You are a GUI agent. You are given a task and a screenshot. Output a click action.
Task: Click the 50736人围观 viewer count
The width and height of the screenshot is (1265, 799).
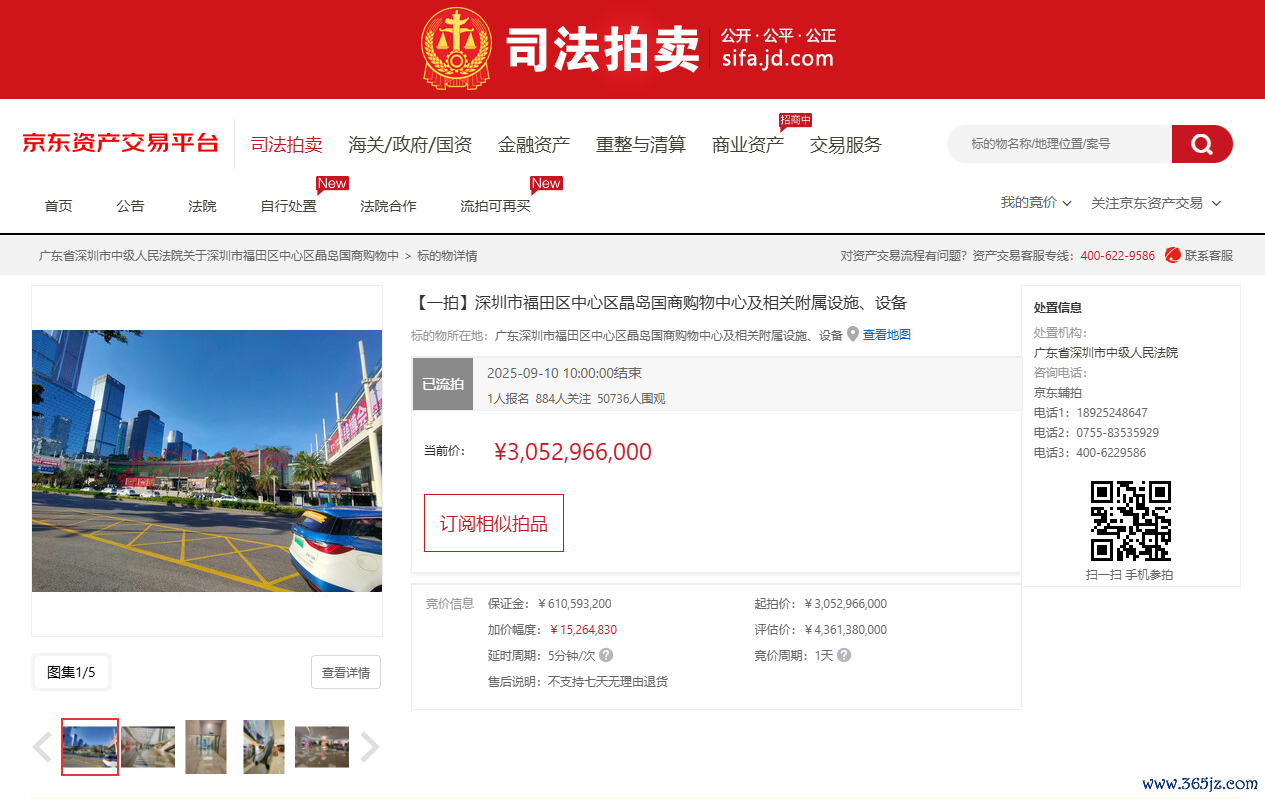click(x=631, y=399)
